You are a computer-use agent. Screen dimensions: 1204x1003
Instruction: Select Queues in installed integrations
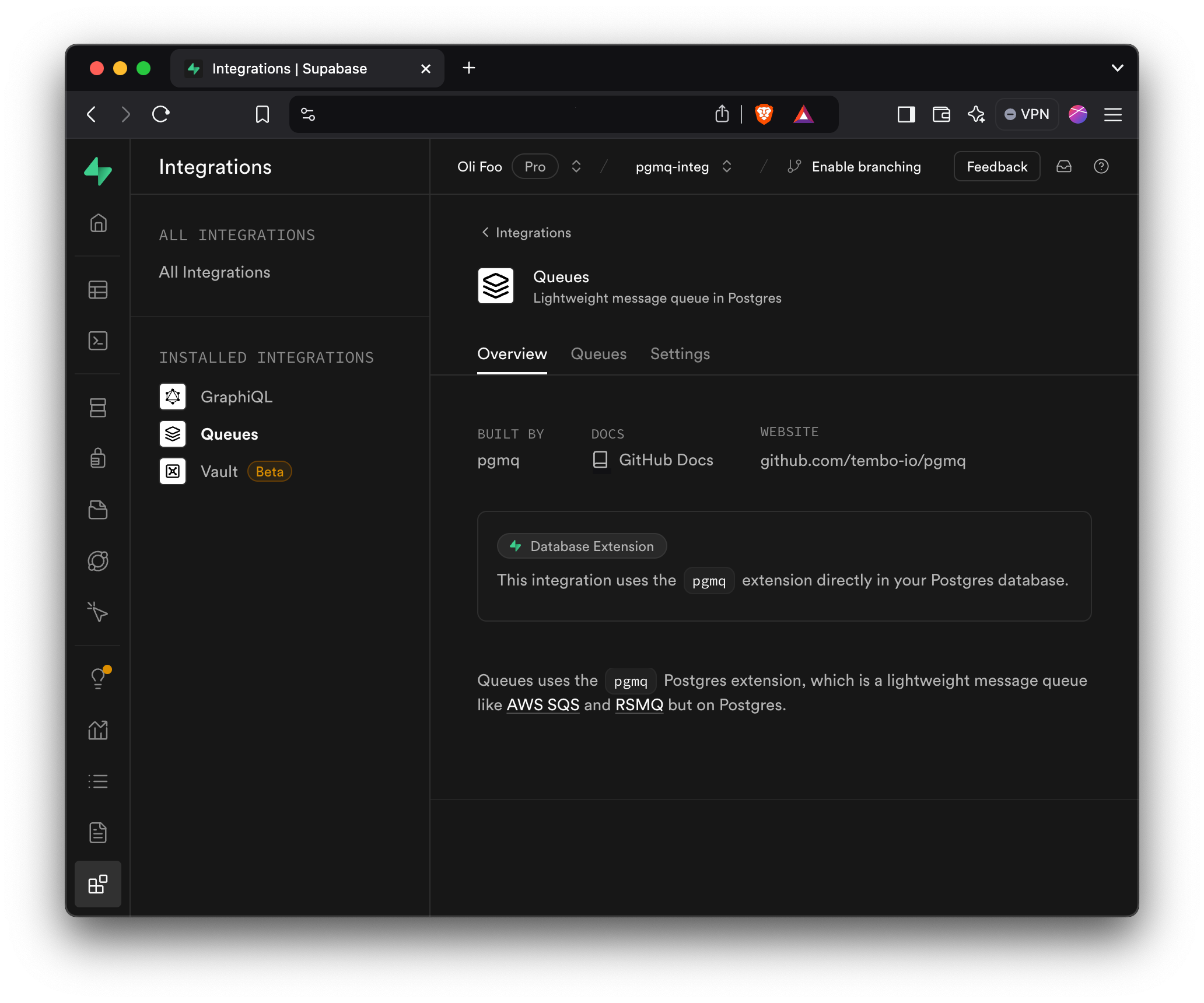click(x=209, y=434)
